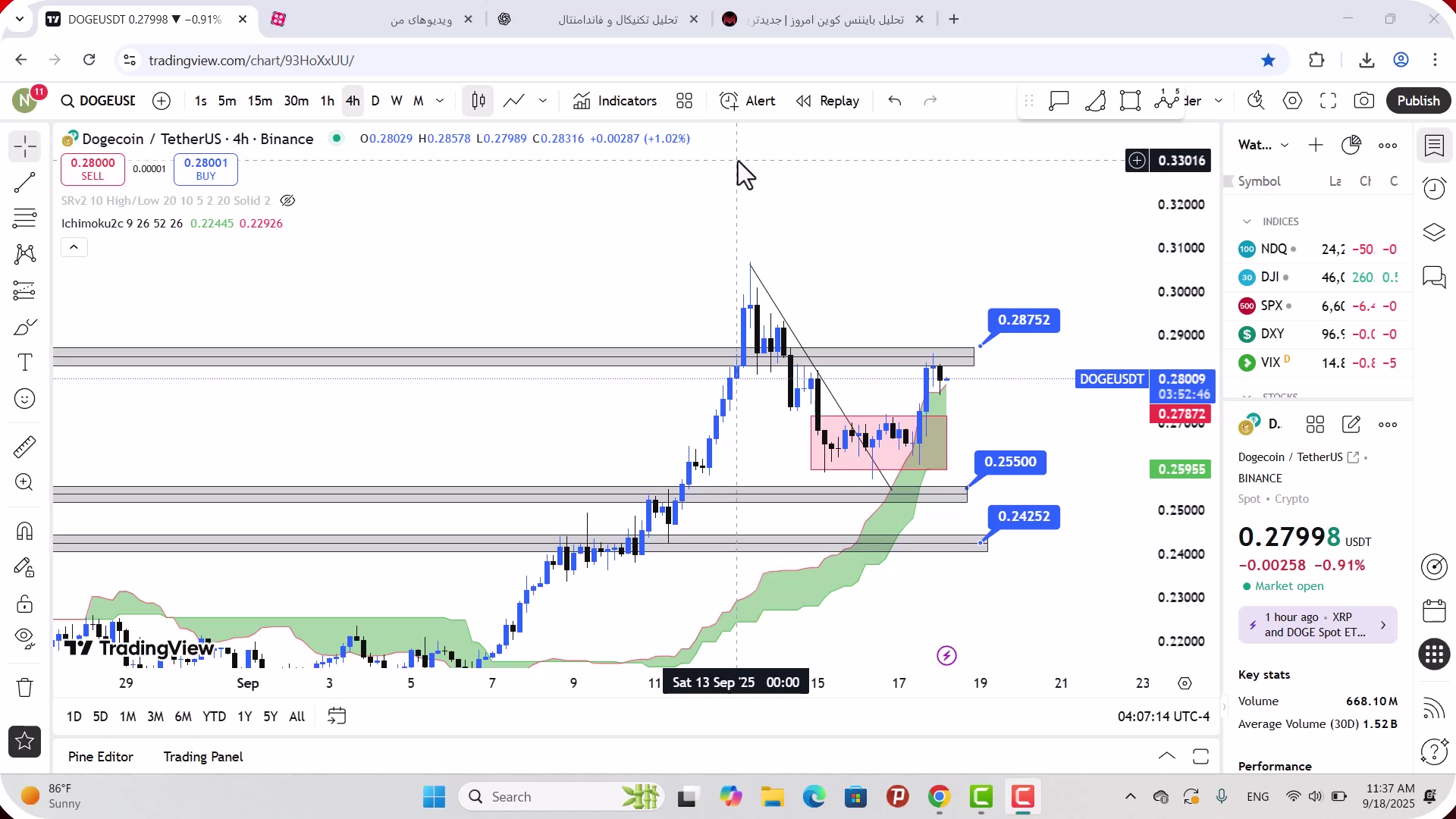The height and width of the screenshot is (819, 1456).
Task: Add a symbol to the watchlist
Action: pos(1316,145)
